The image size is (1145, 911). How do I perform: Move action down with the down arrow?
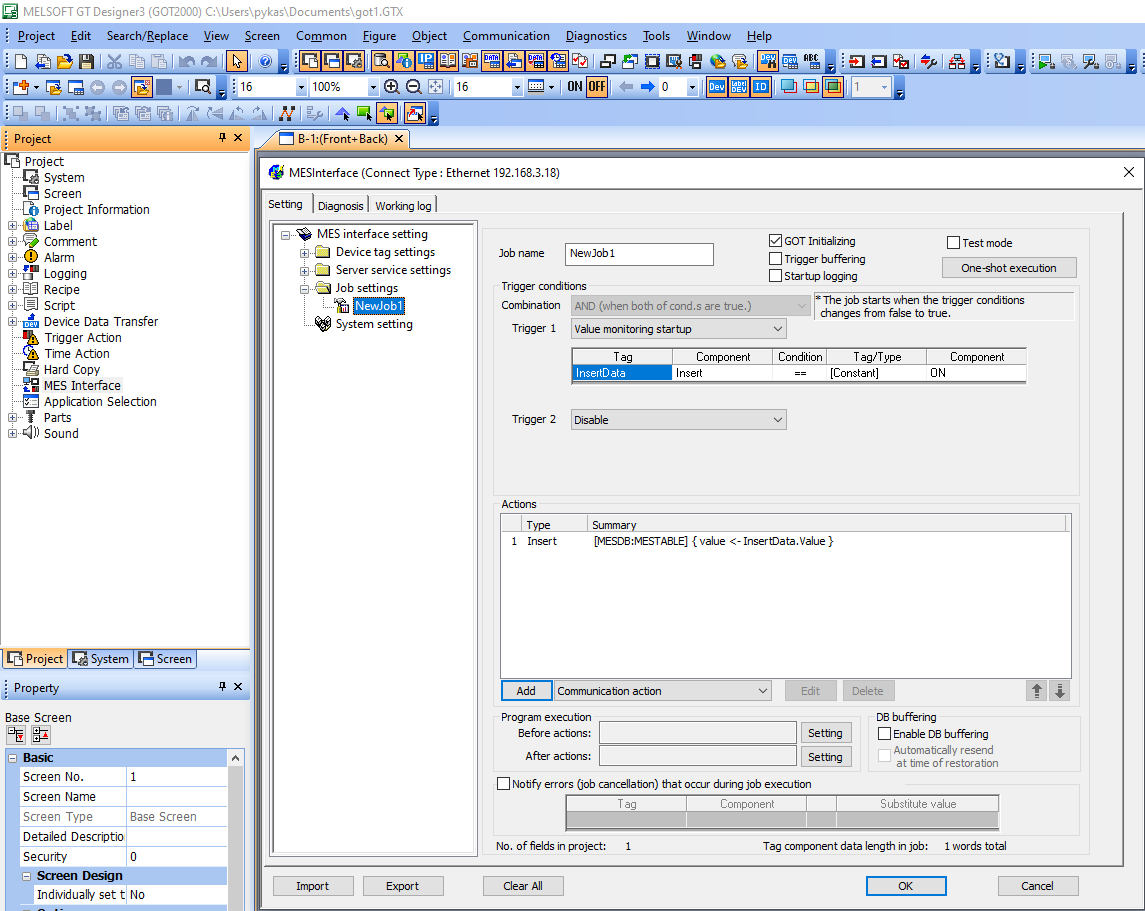point(1060,691)
